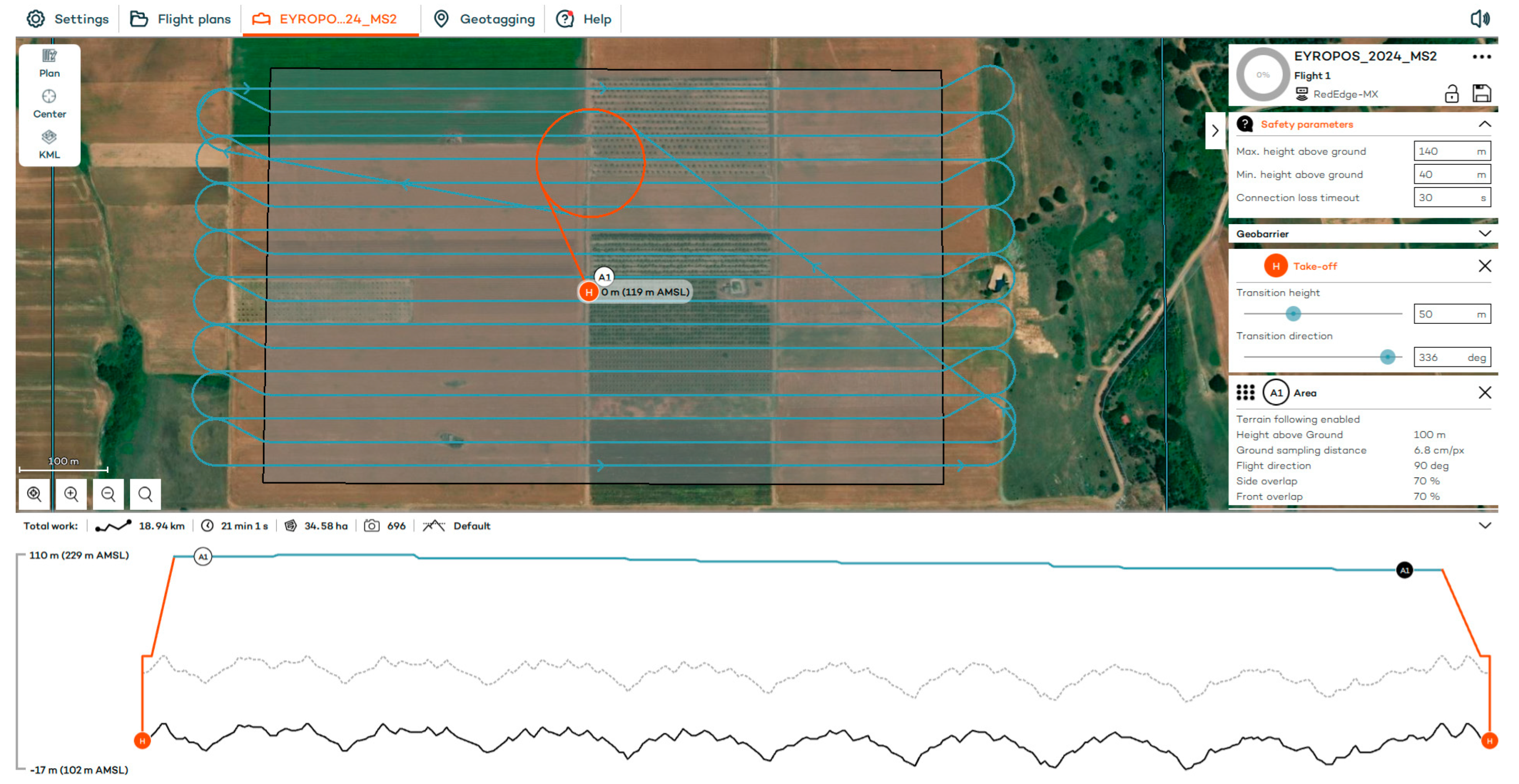Mute sound with the speaker icon
1519x784 pixels.
(x=1481, y=18)
